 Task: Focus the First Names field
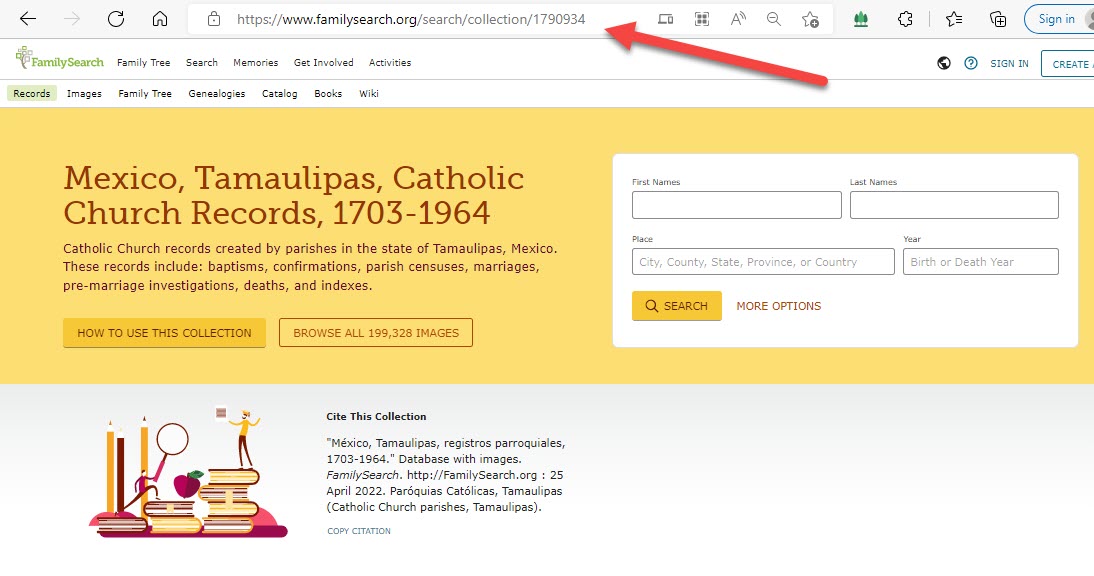(737, 205)
